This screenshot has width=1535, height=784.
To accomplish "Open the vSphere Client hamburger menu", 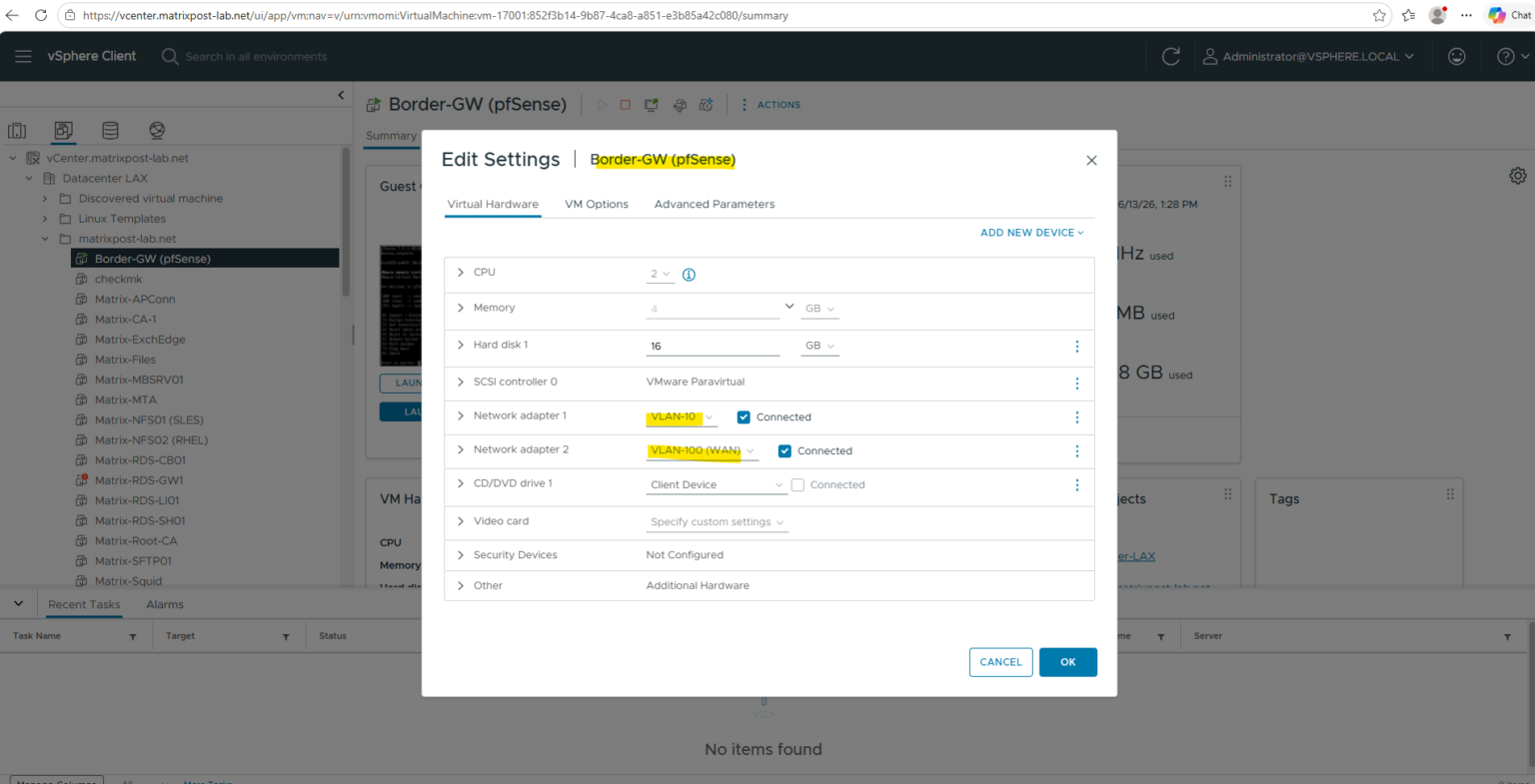I will [x=23, y=56].
